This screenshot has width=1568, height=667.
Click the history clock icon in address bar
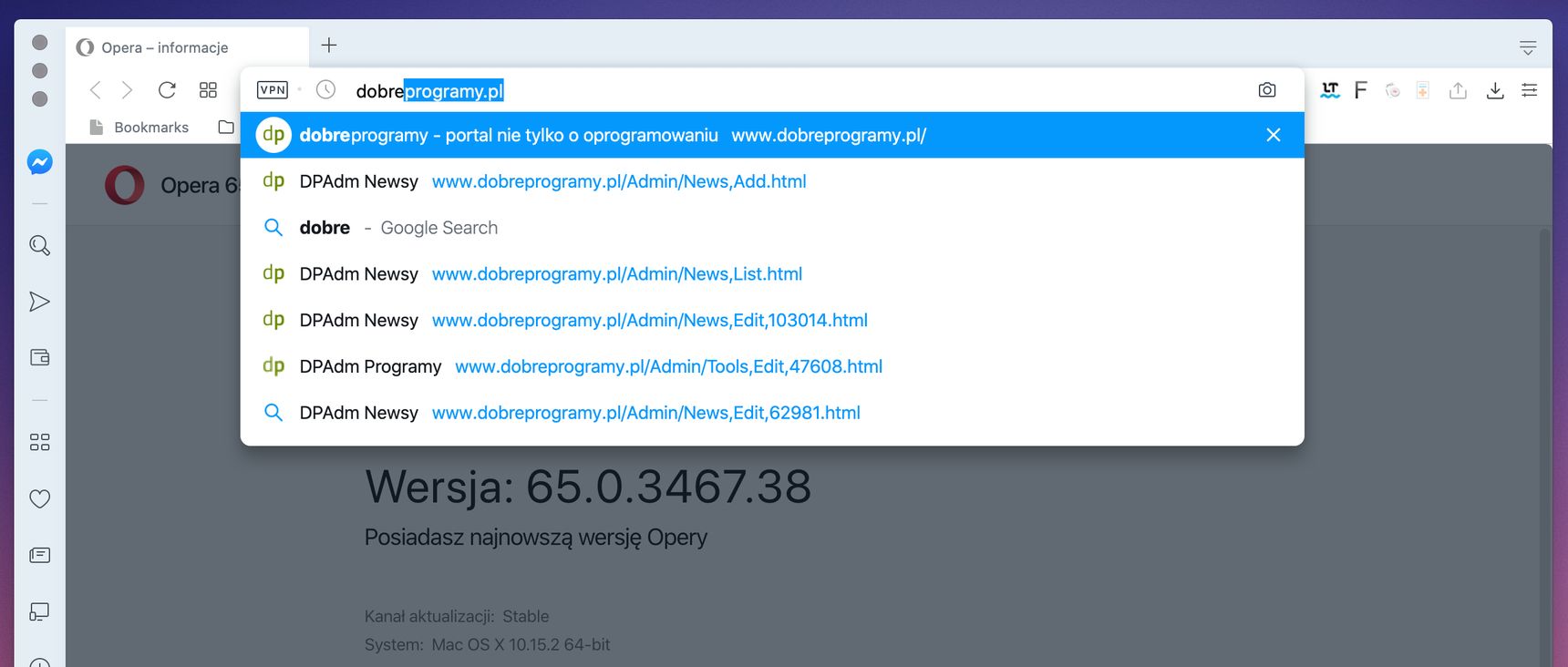click(325, 90)
